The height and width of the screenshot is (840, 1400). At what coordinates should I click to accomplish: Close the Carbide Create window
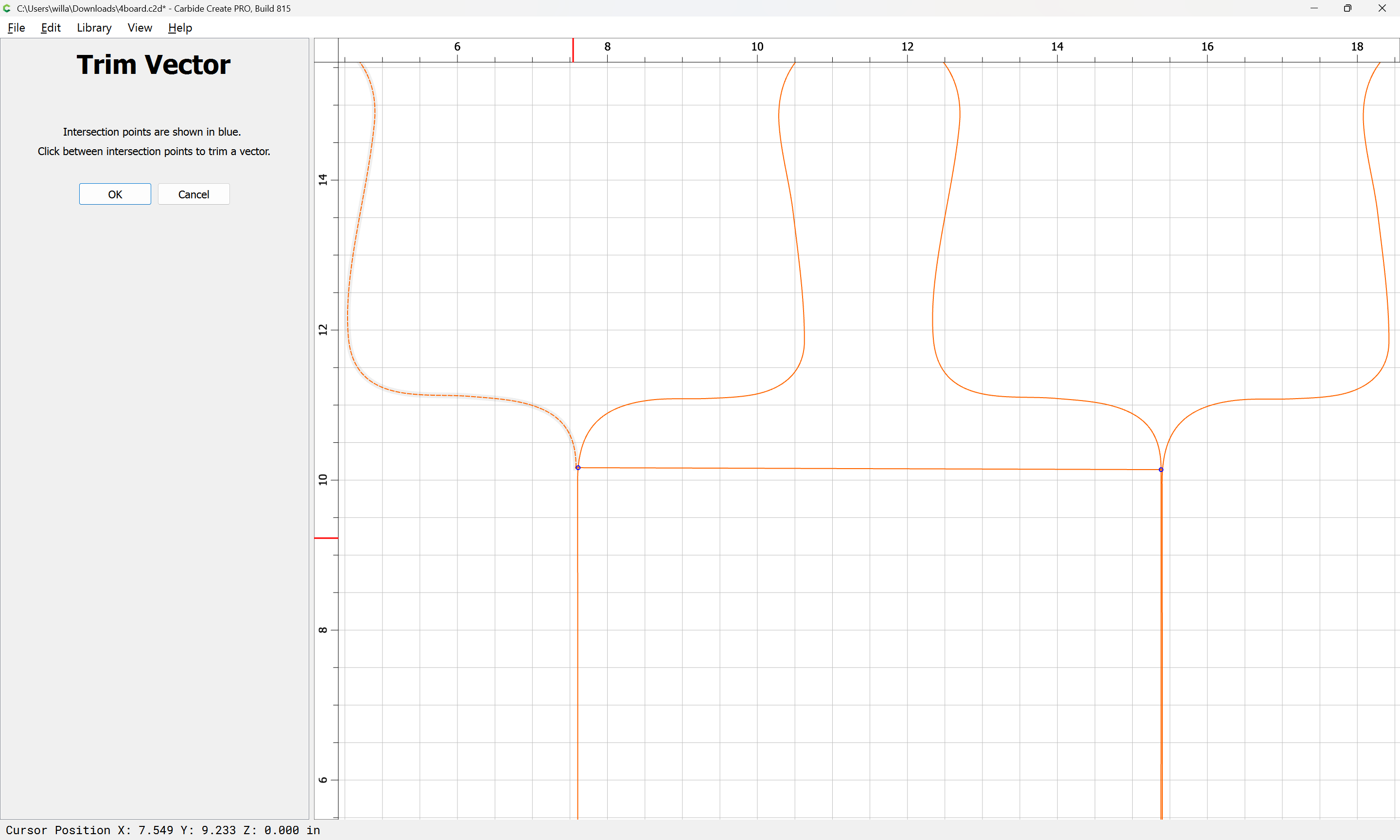tap(1382, 8)
